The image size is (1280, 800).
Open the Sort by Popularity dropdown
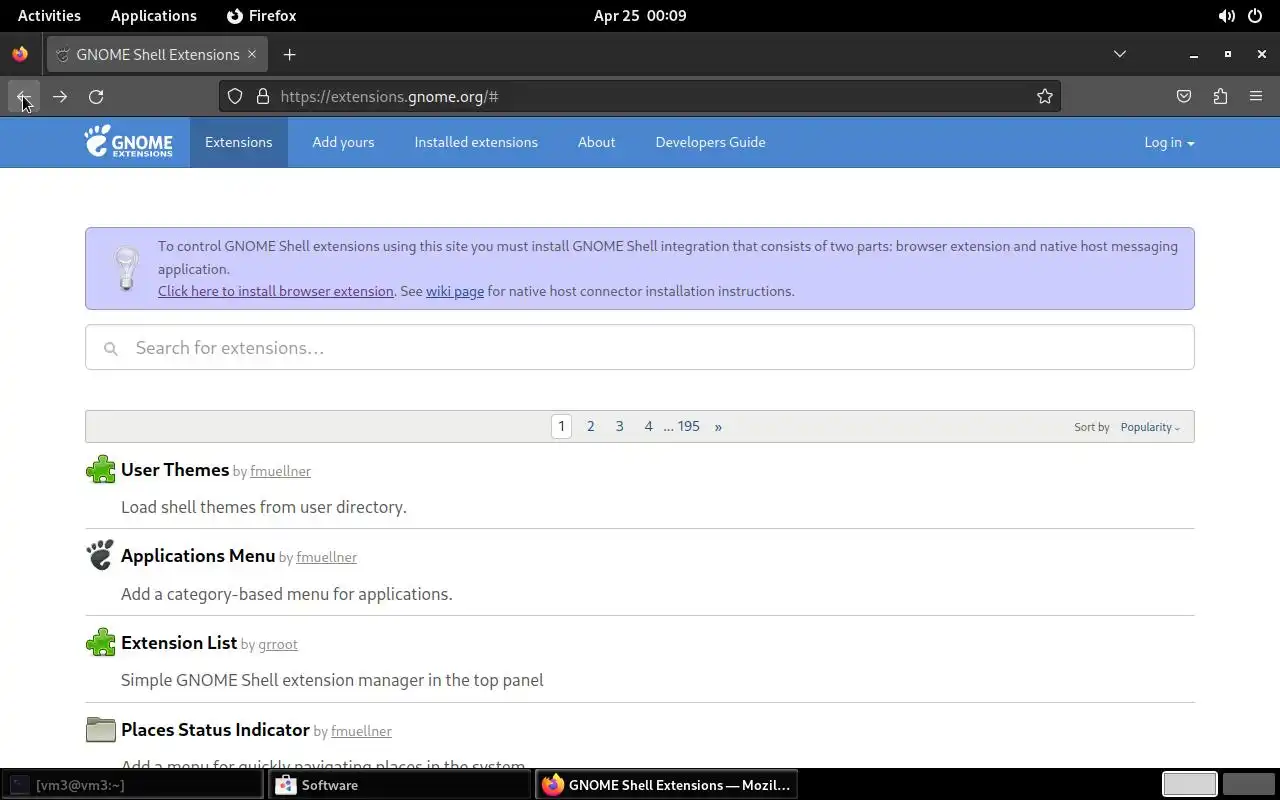1150,427
